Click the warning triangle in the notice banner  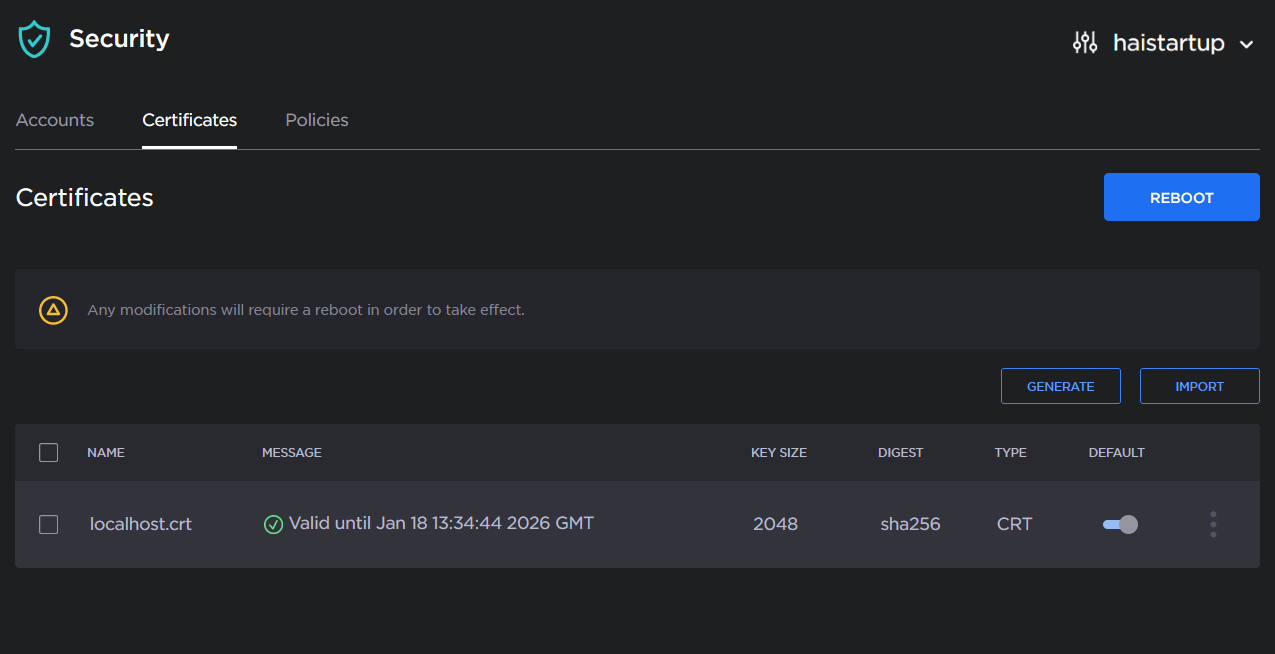(x=52, y=310)
